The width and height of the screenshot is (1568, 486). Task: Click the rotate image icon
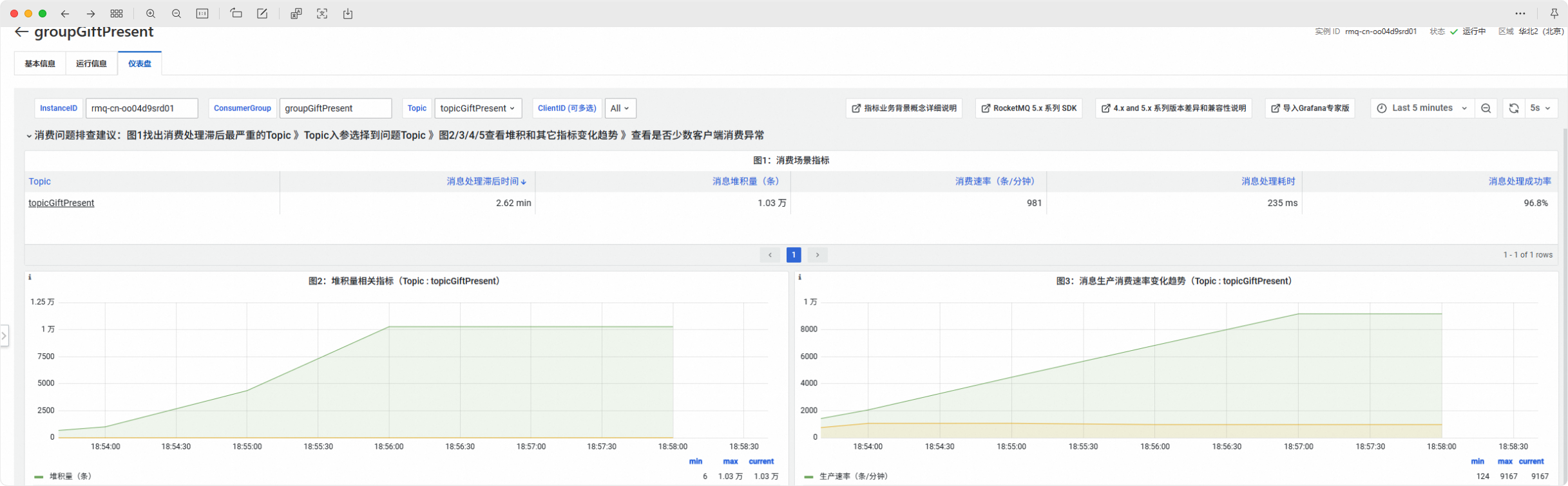coord(236,14)
